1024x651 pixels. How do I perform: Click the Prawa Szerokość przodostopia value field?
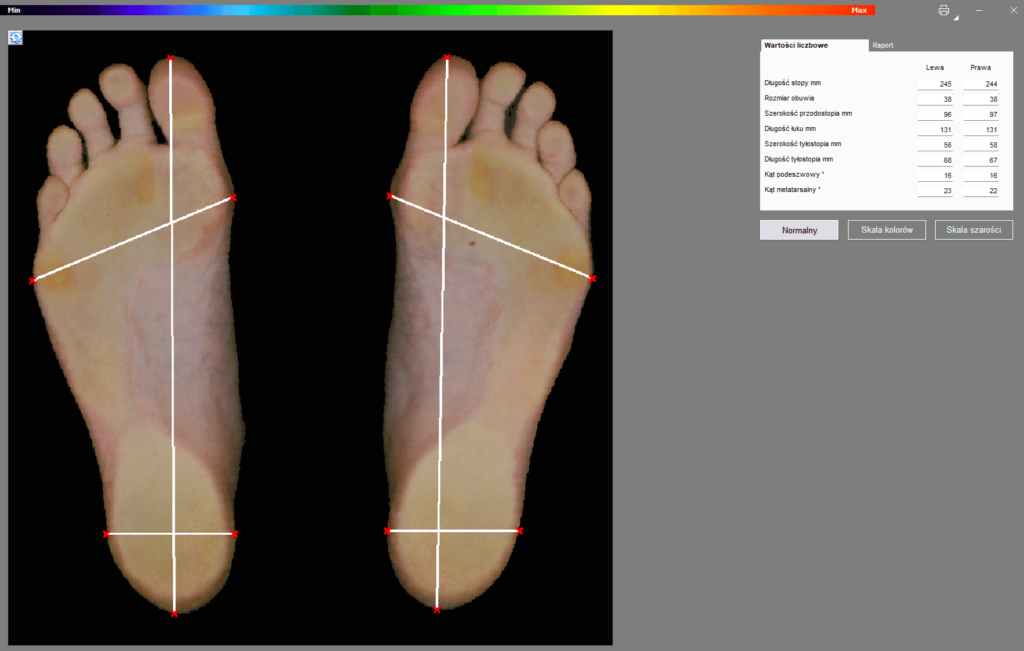tap(980, 114)
